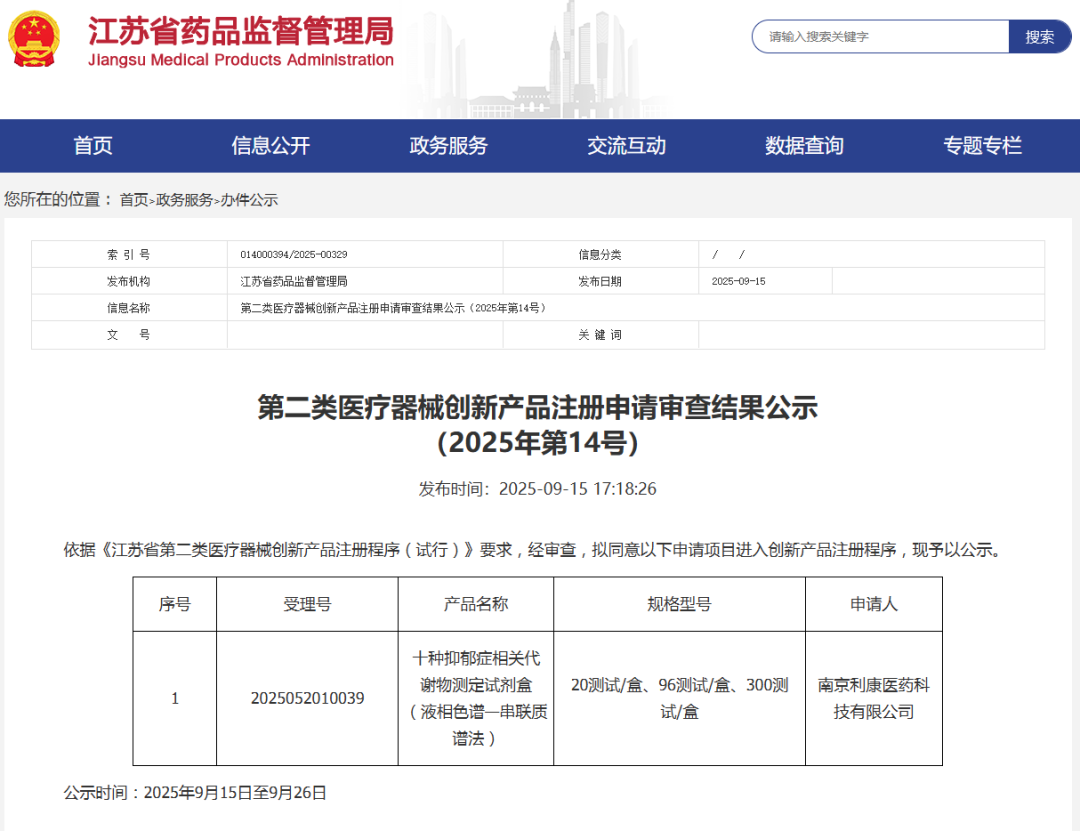Screen dimensions: 1080x831
Task: Click applicant 南京利康医药科技有限公司 cell
Action: 873,698
